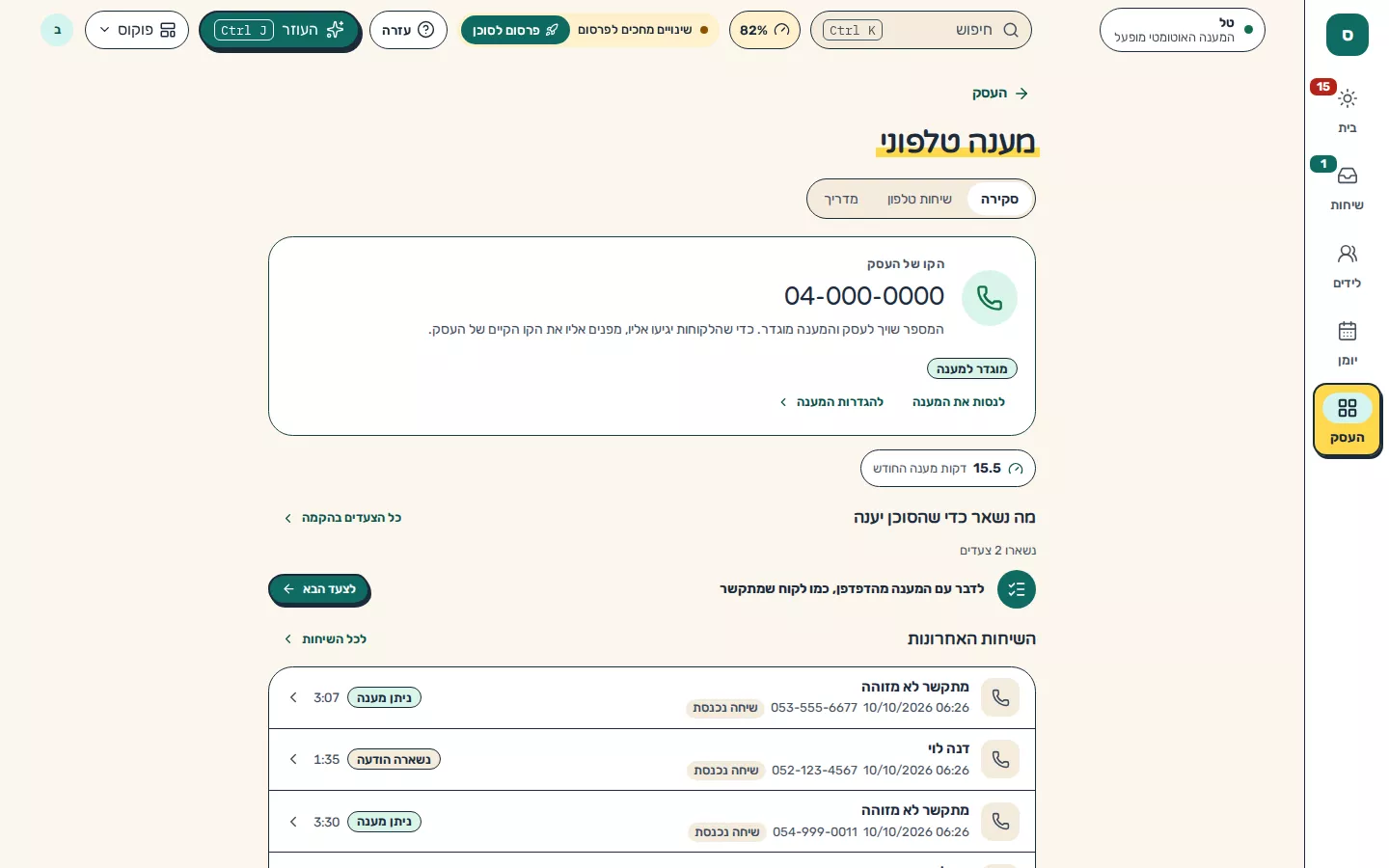Click the phone number 04-000-0000
Screen dimensions: 1389x868
(864, 296)
